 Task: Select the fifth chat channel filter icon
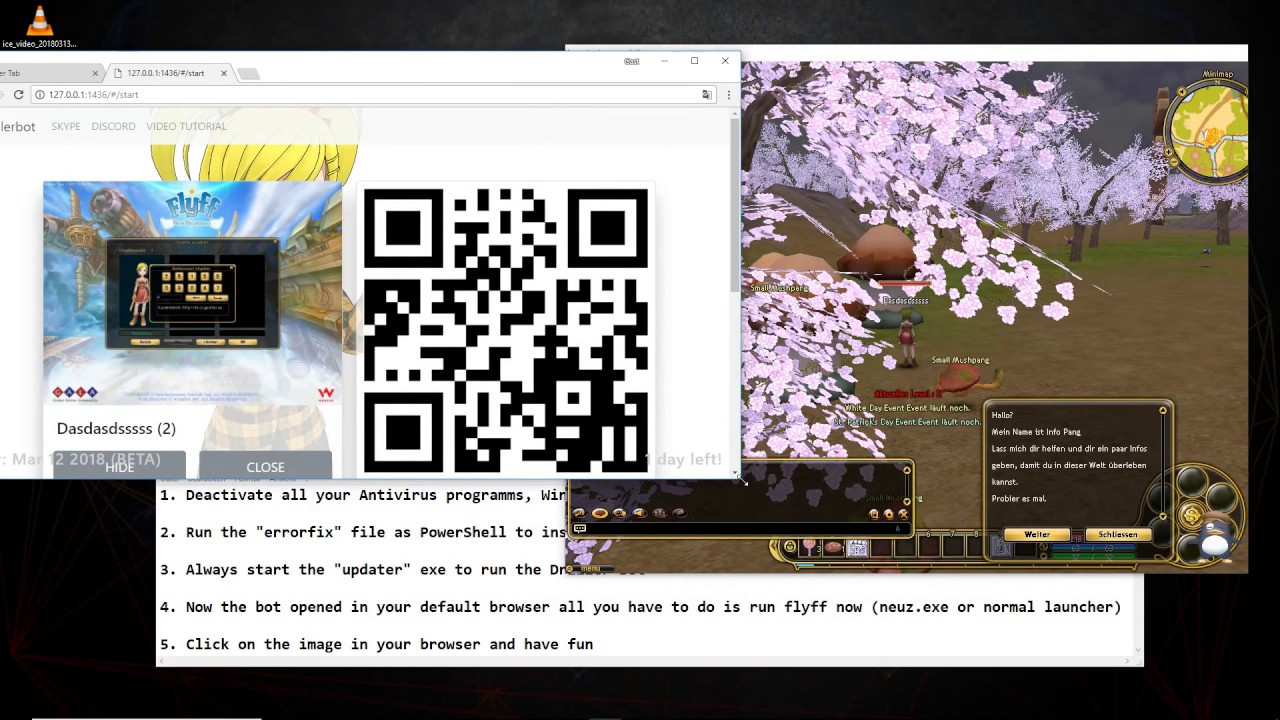659,513
